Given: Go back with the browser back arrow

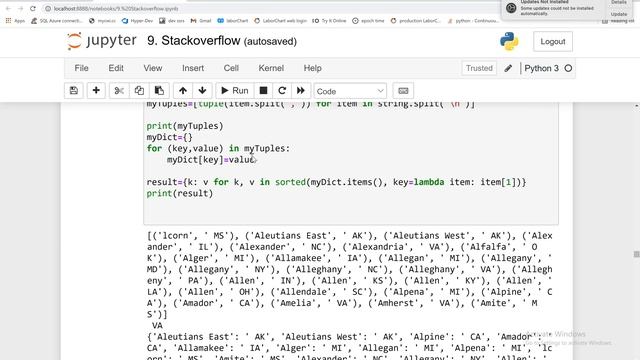Looking at the screenshot, I should tap(8, 8).
